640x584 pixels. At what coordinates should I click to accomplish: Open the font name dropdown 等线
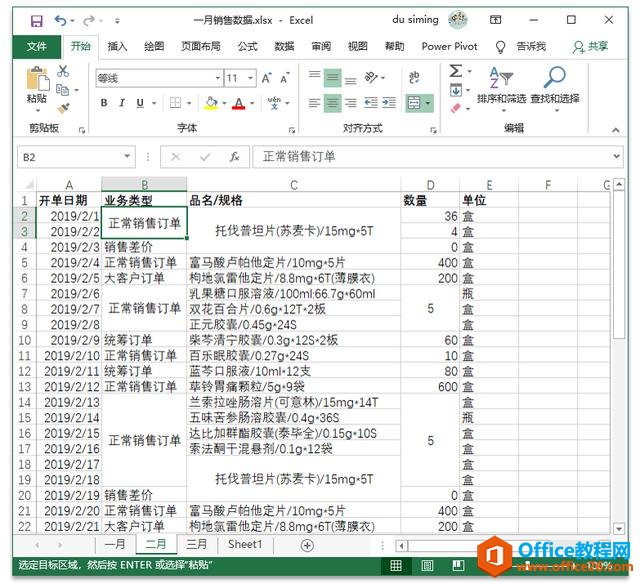click(x=218, y=78)
